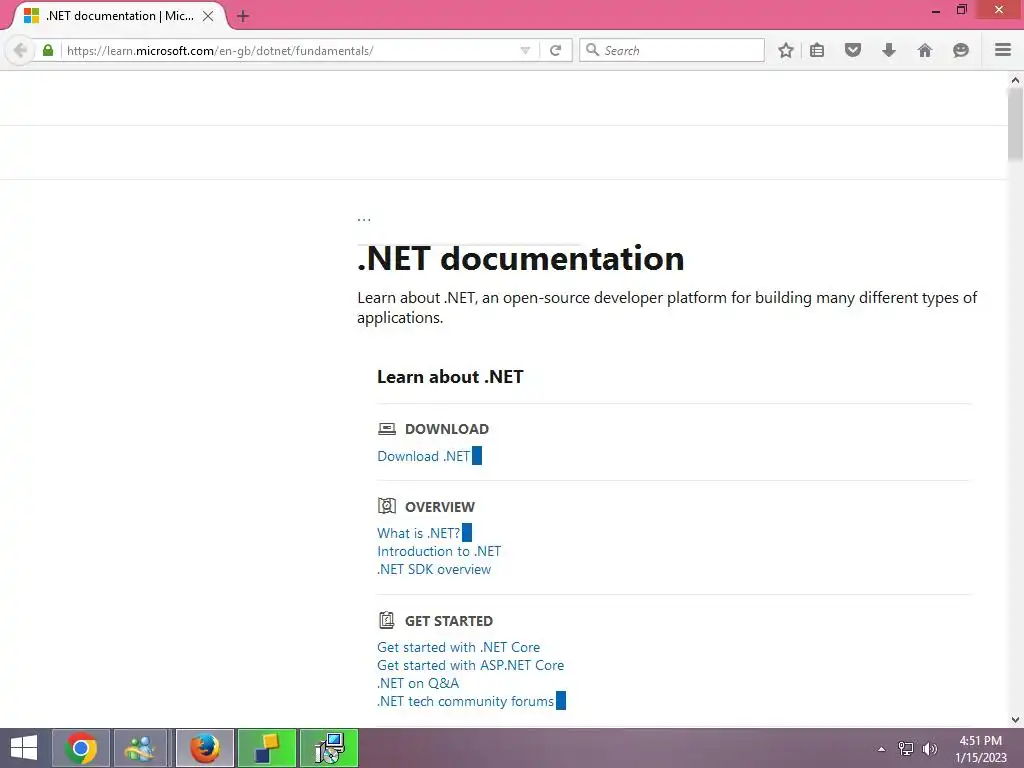The height and width of the screenshot is (768, 1024).
Task: Reload the page with the refresh icon
Action: (556, 50)
